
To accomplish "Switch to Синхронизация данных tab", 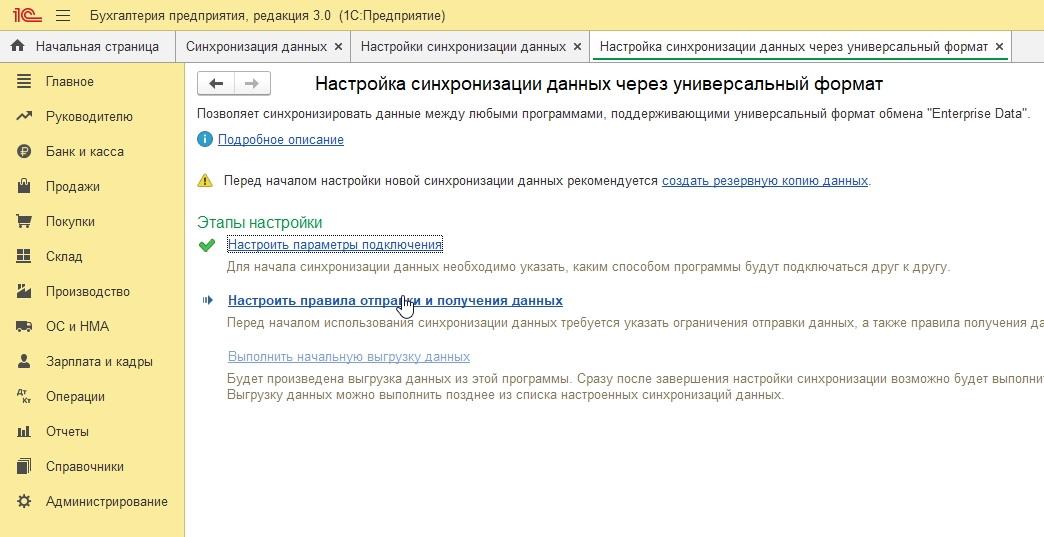I will (x=256, y=46).
